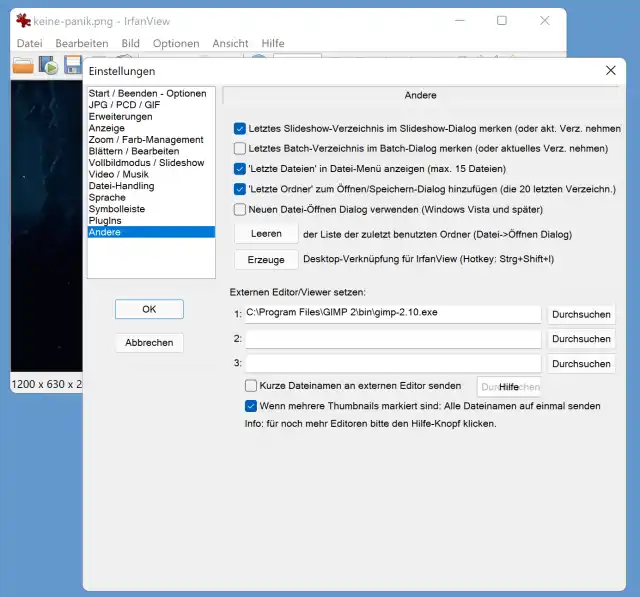Select 'Vollbildmodus / Slideshow' category
The height and width of the screenshot is (597, 640).
(146, 163)
